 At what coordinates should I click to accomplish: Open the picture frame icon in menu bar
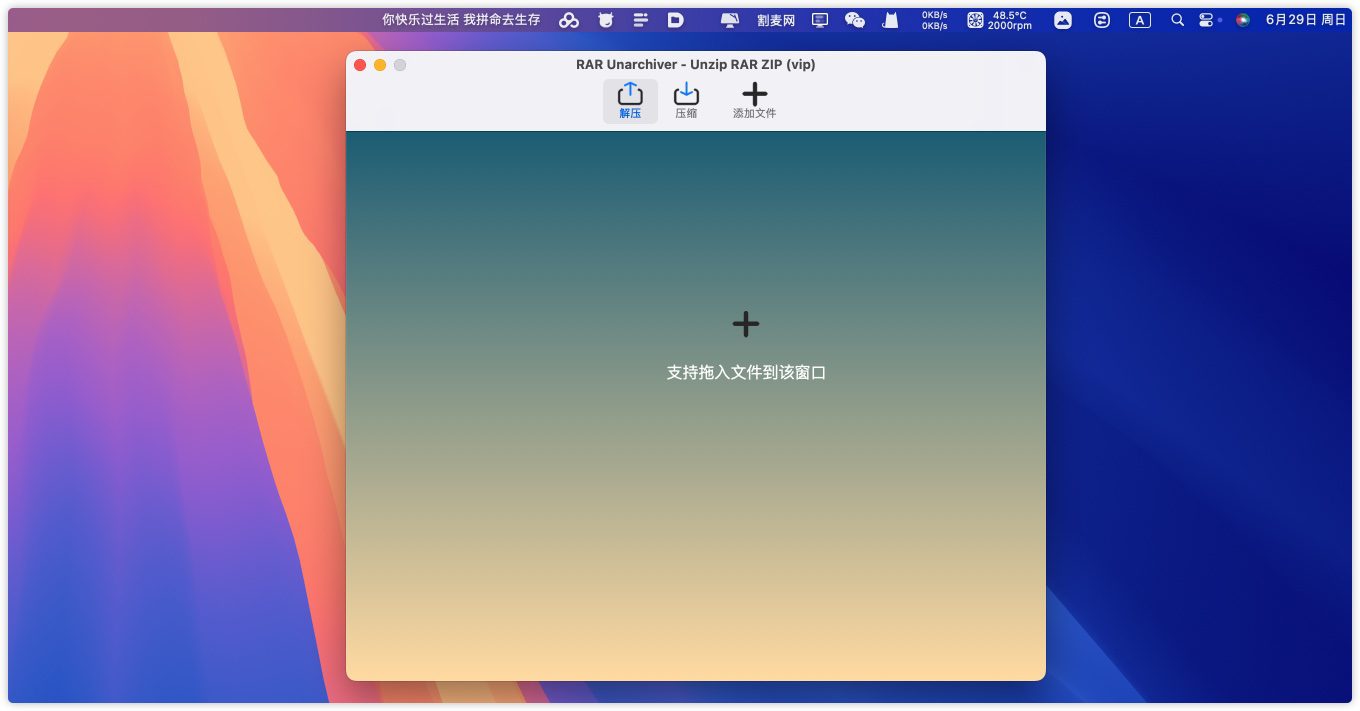(x=1063, y=20)
